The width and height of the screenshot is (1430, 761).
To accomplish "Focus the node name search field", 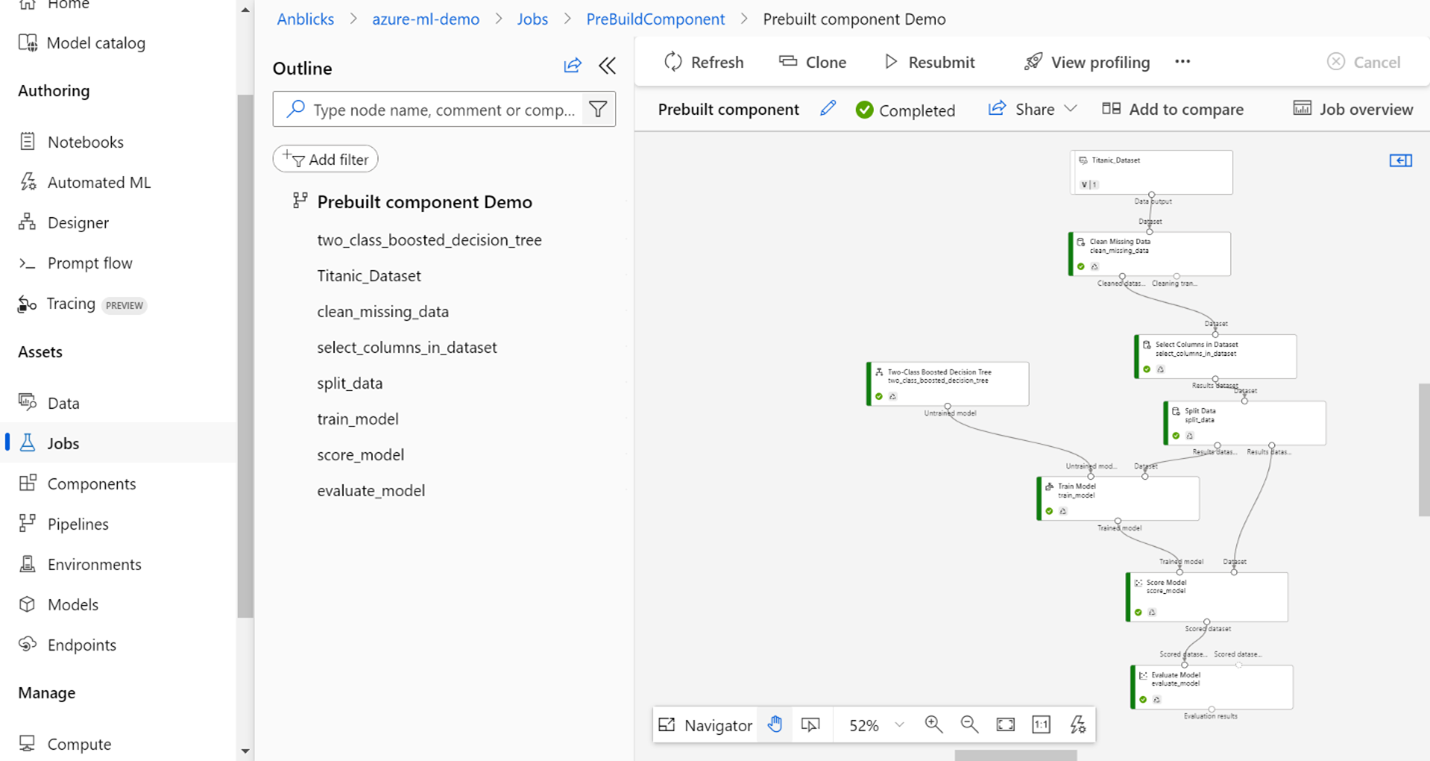I will [444, 109].
